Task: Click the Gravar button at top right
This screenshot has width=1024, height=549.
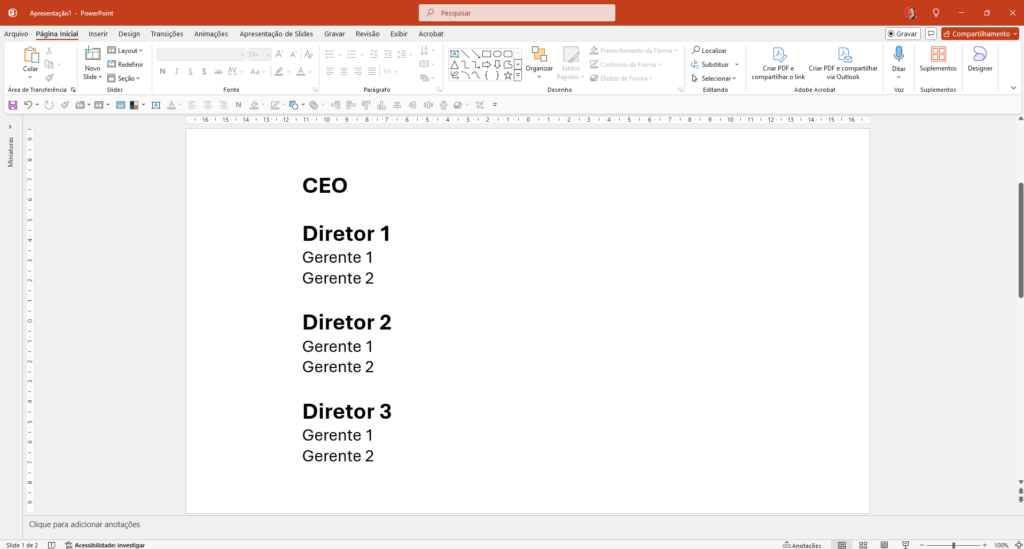Action: (x=902, y=33)
